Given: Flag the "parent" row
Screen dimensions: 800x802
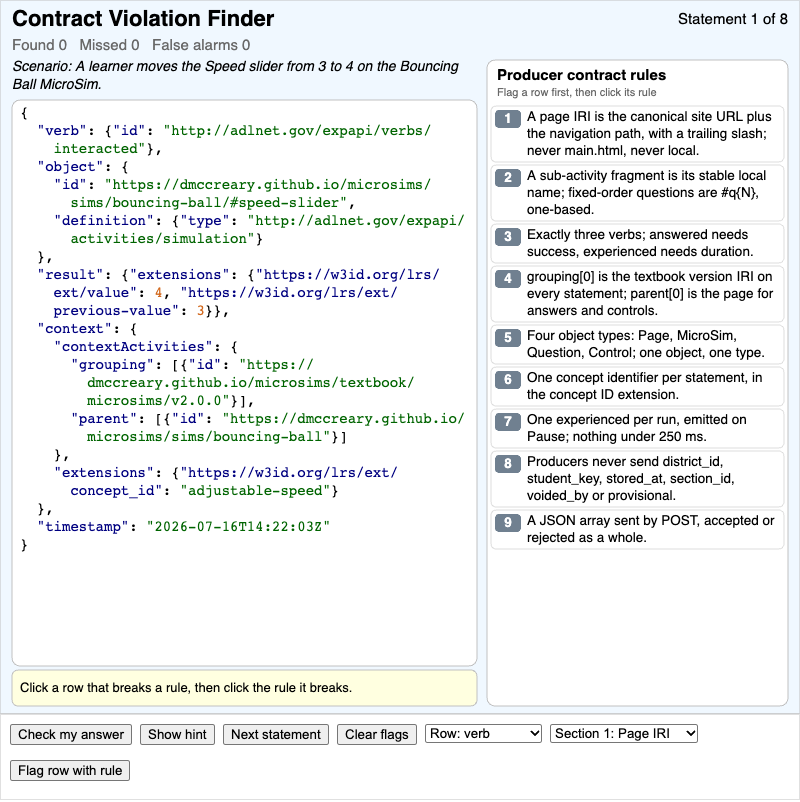Looking at the screenshot, I should pyautogui.click(x=268, y=428).
